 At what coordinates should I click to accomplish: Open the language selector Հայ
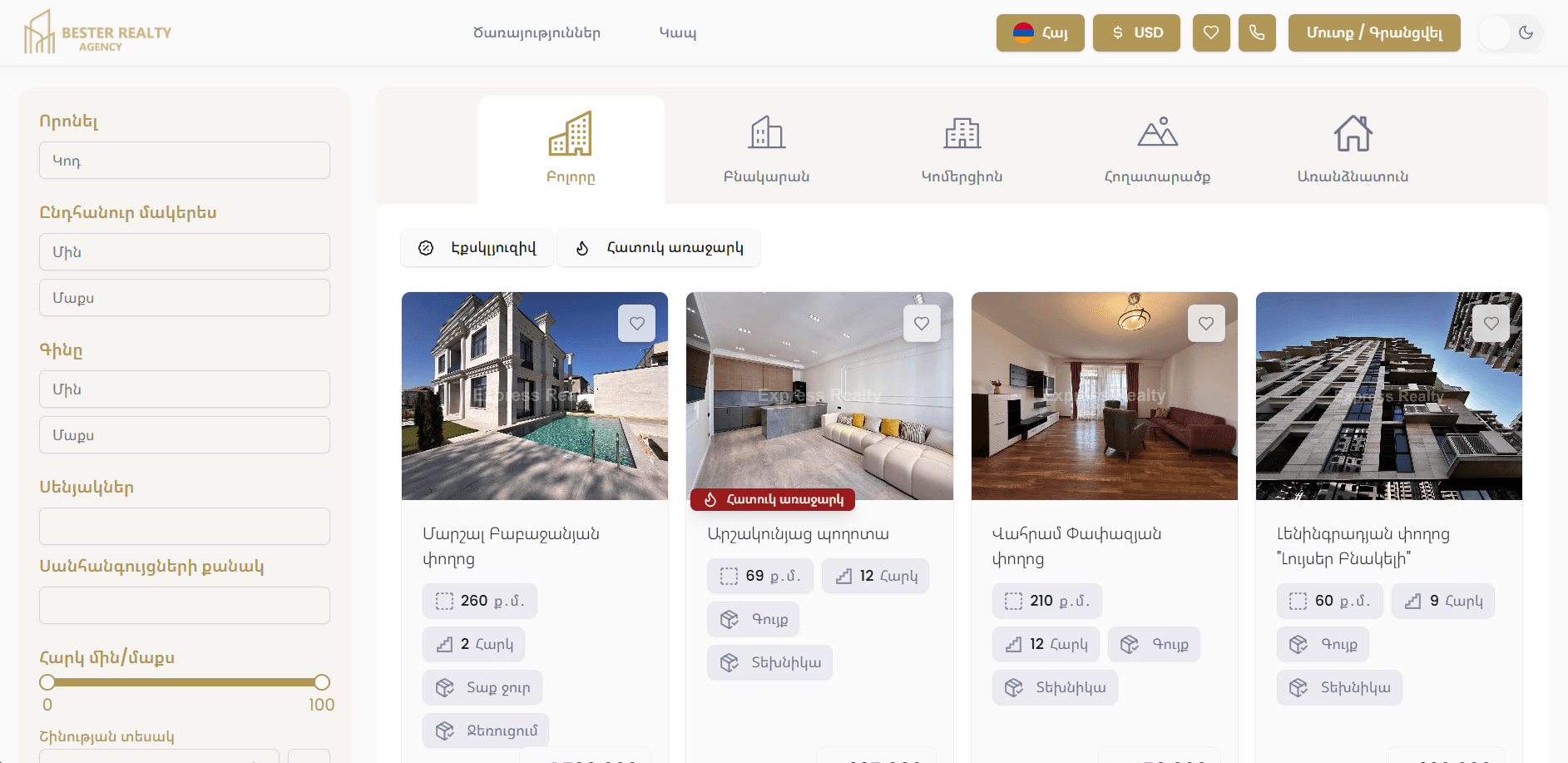click(x=1040, y=33)
